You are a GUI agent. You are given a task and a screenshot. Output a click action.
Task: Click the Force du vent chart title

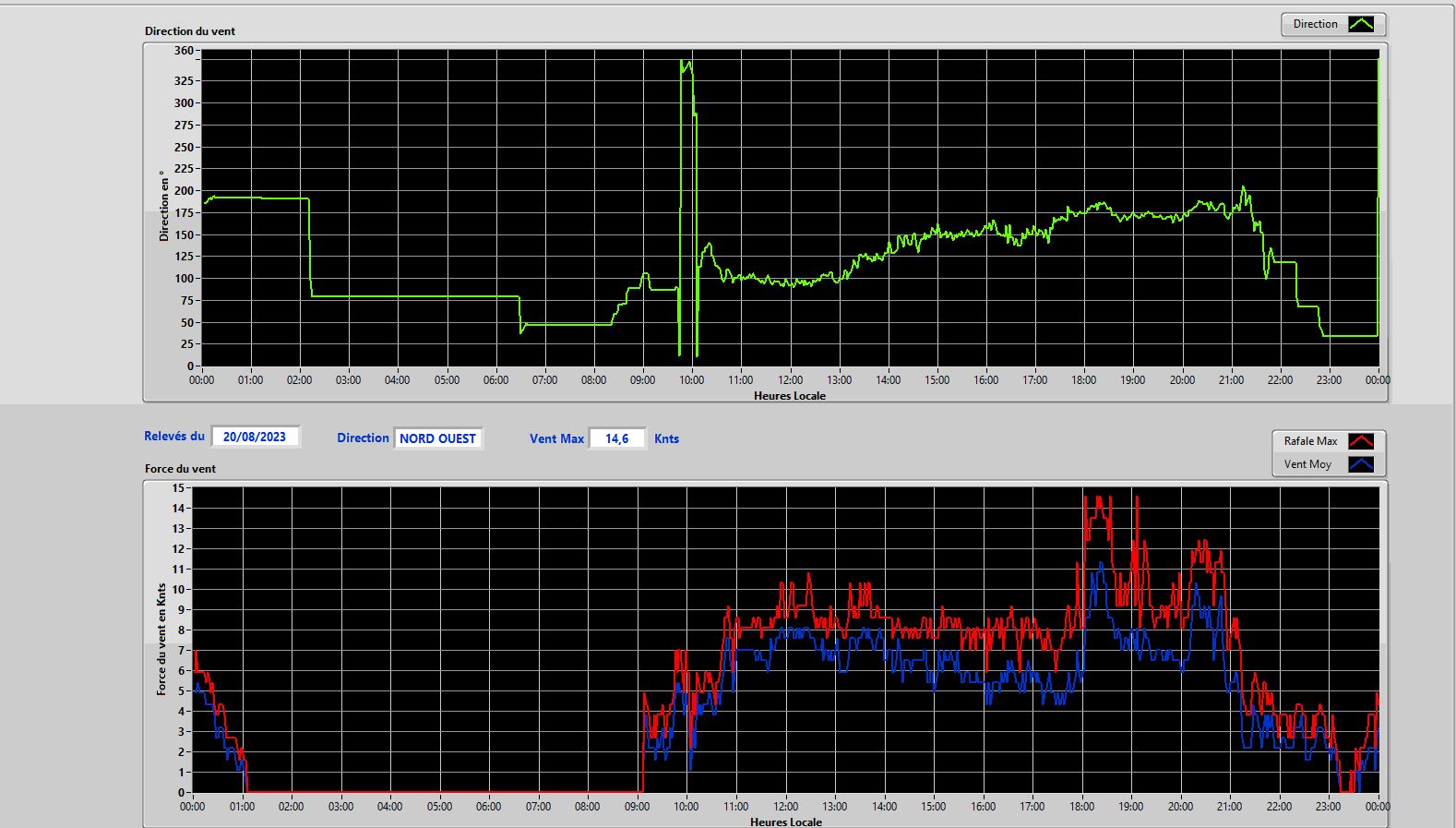pyautogui.click(x=180, y=468)
